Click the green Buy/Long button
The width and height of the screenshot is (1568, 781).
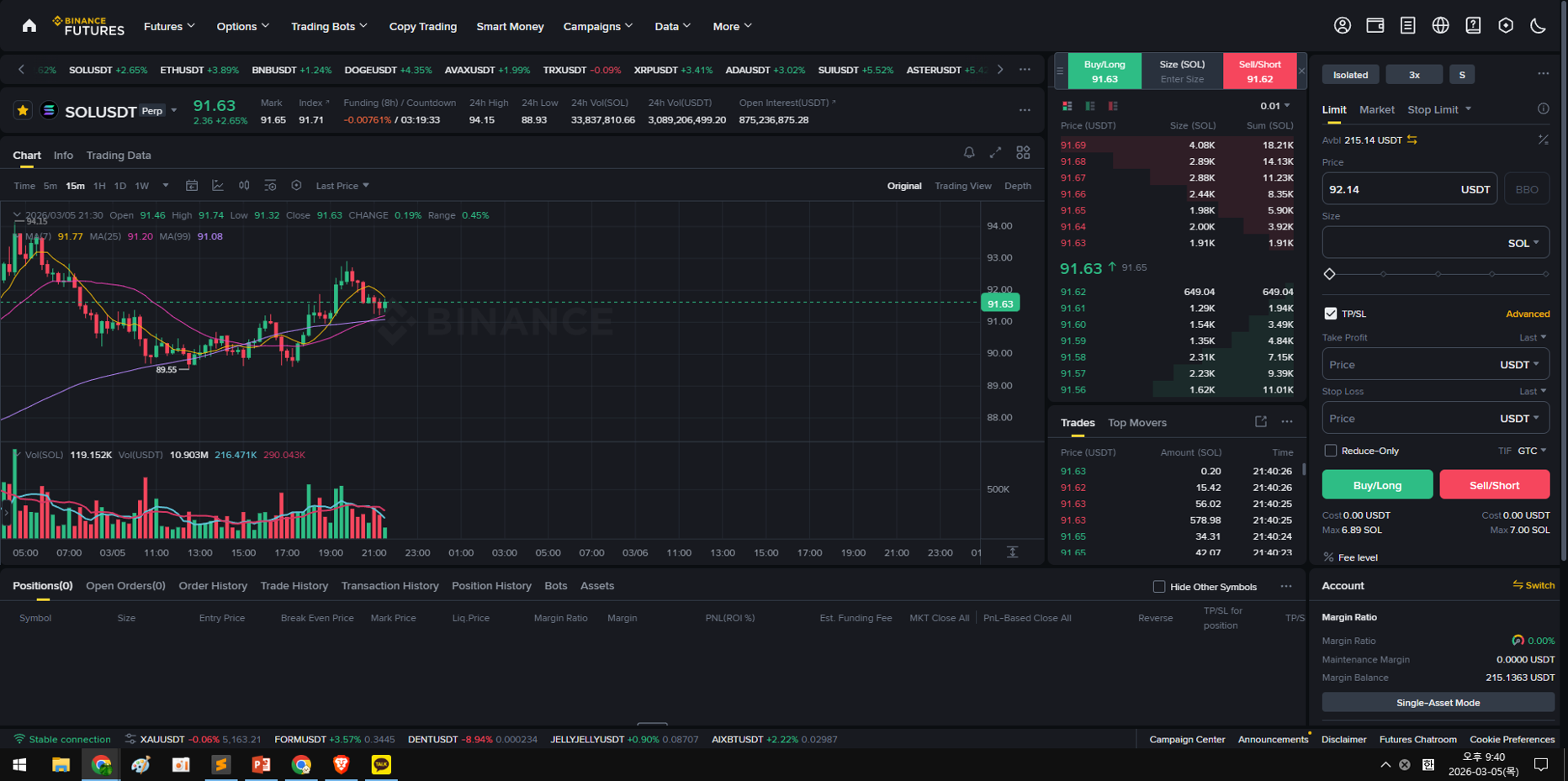click(1377, 485)
